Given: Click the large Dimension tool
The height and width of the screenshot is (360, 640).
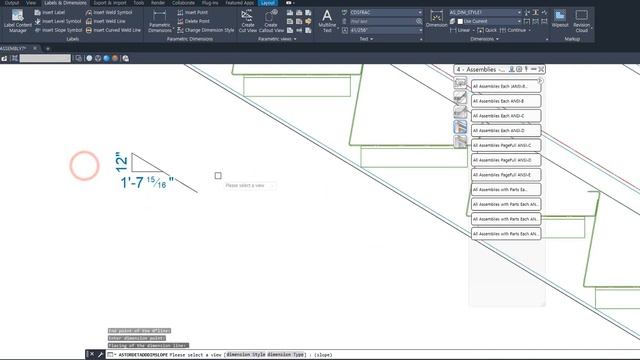Looking at the screenshot, I should [436, 19].
